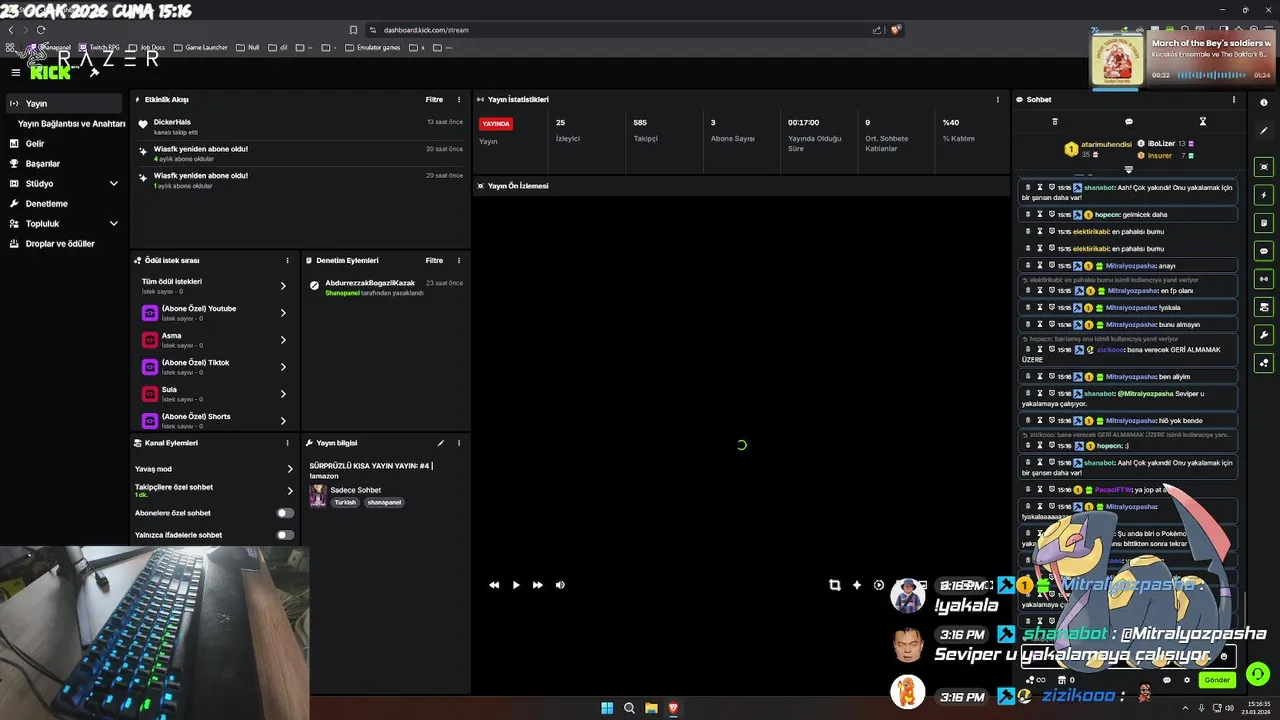Open options menu for Yayın bilgisi panel

(x=459, y=443)
